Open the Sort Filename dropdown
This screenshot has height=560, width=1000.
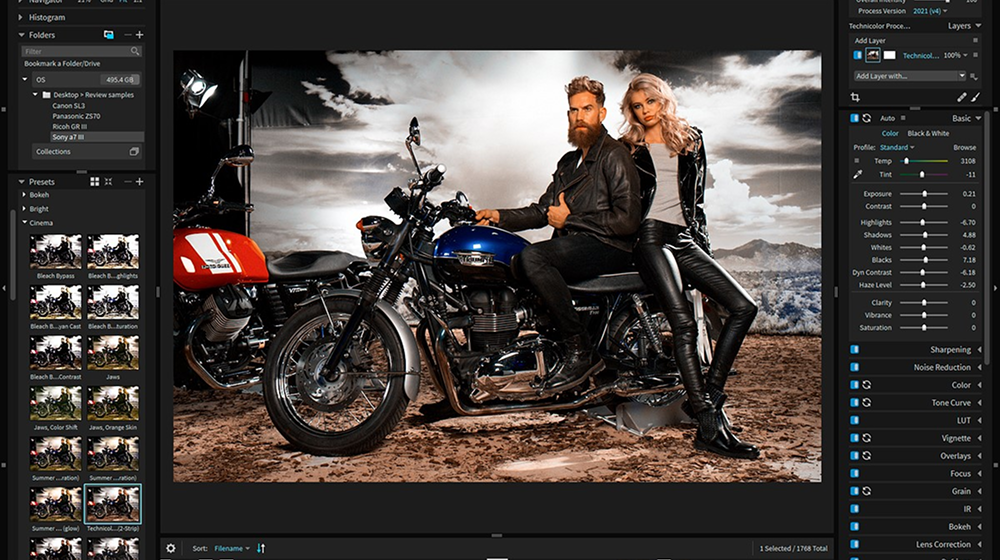click(232, 549)
